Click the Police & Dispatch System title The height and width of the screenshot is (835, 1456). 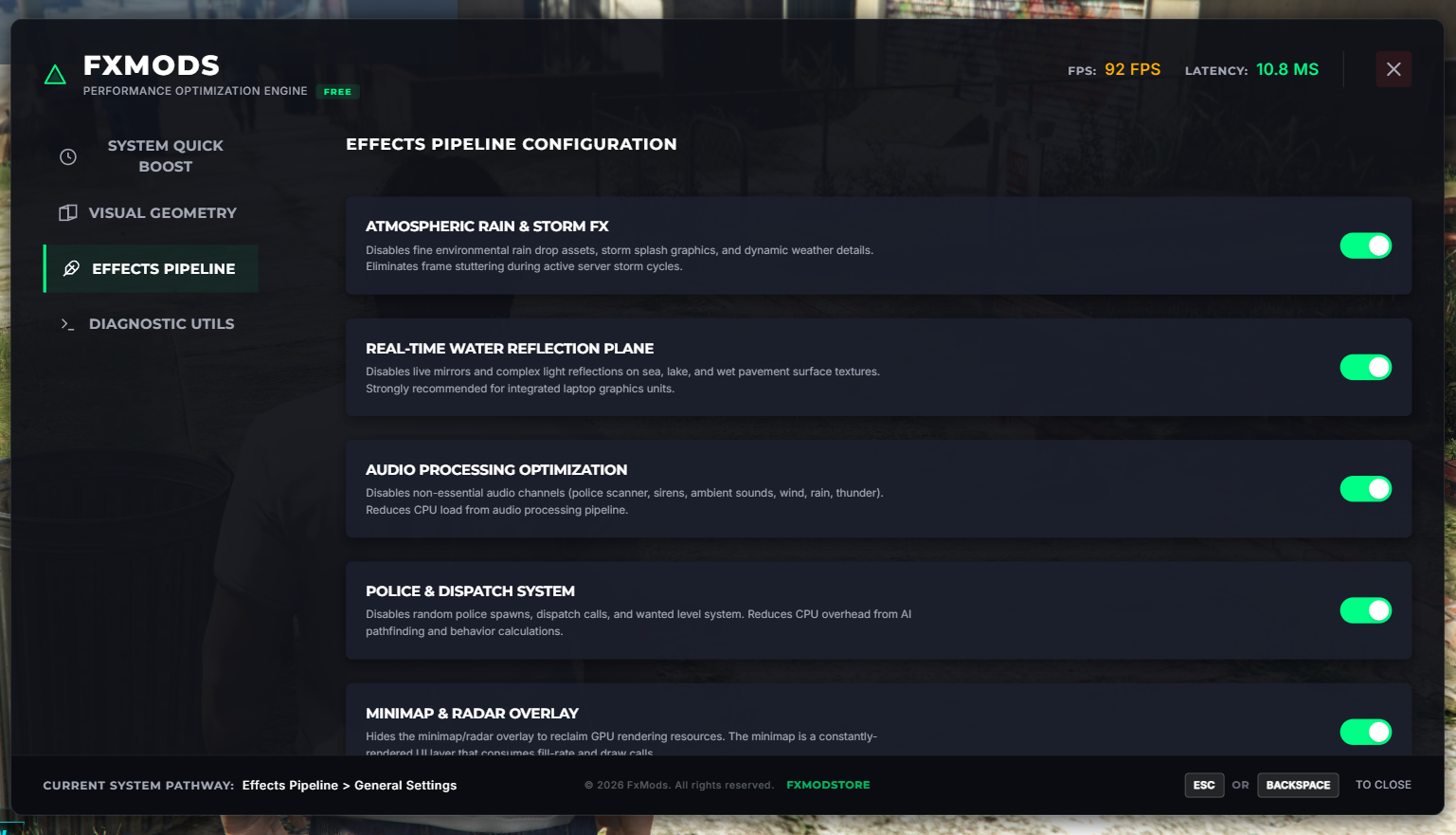(470, 591)
